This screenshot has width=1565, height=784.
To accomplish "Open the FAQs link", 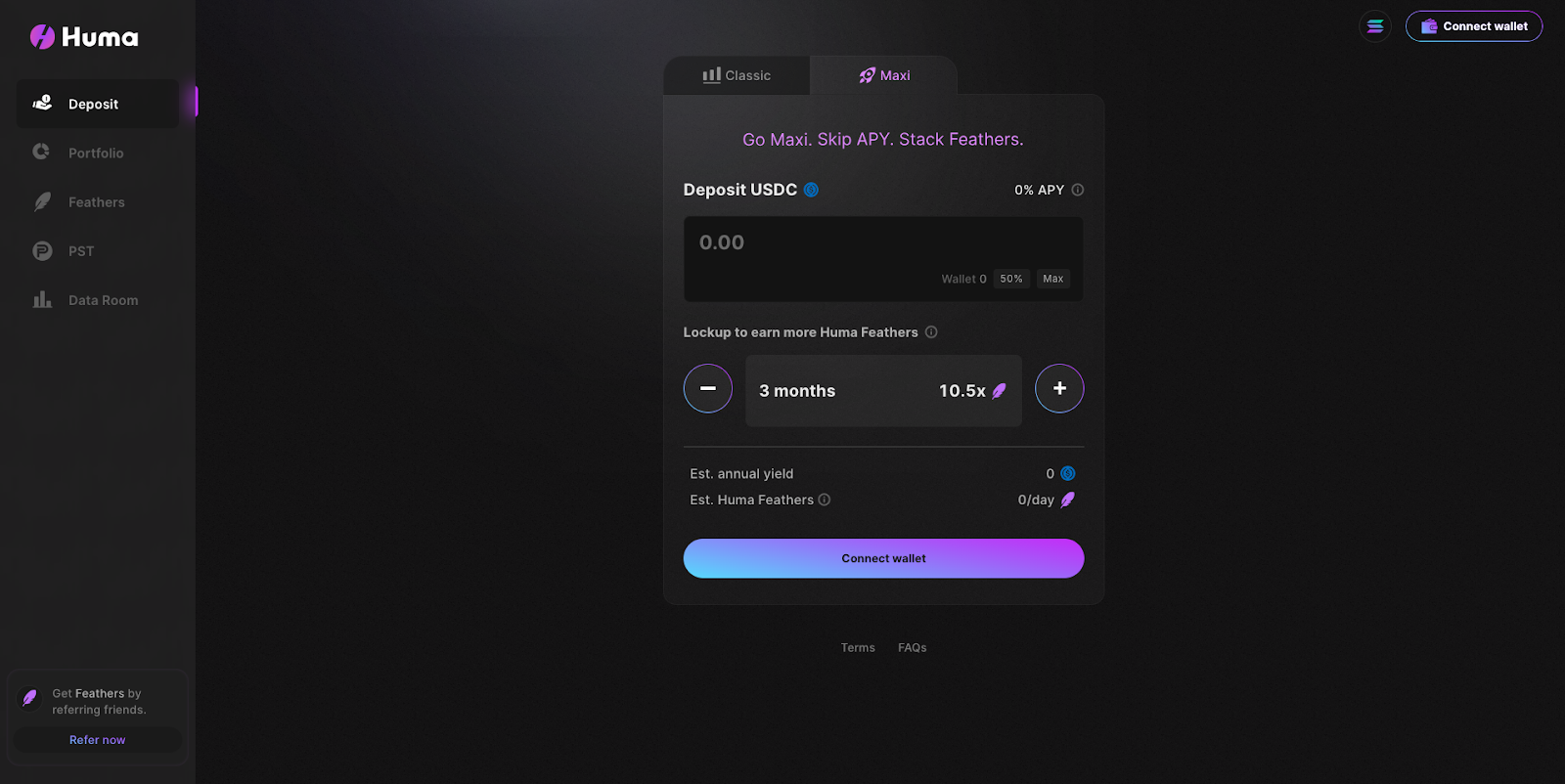I will 912,648.
